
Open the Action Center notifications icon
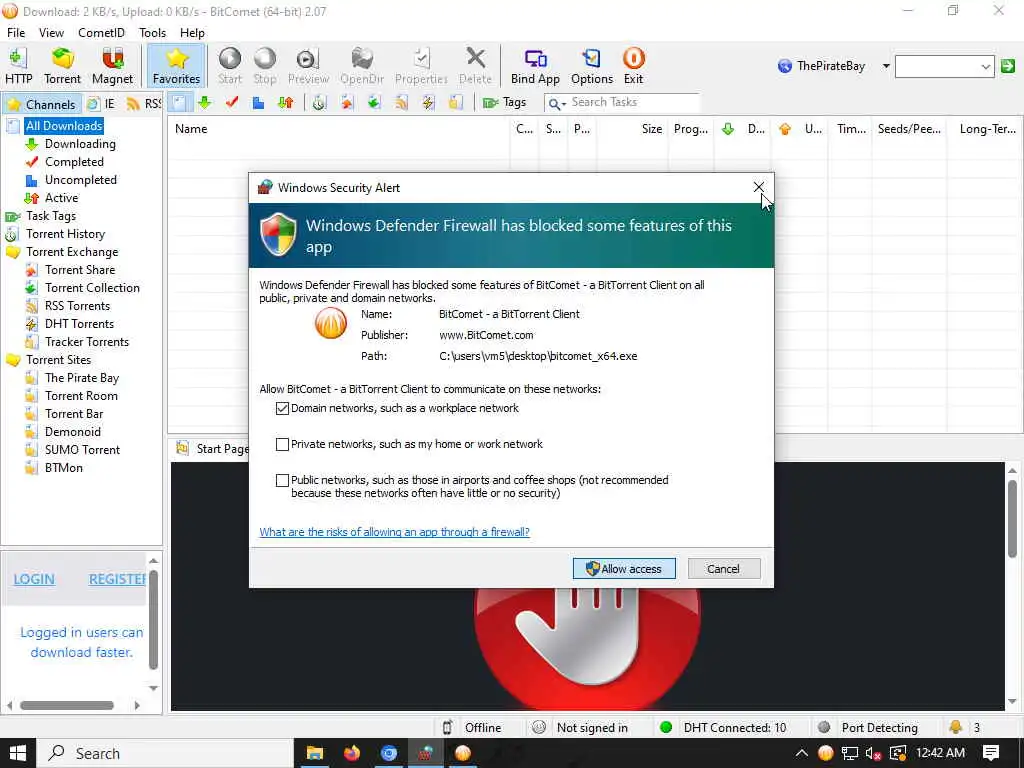coord(991,753)
